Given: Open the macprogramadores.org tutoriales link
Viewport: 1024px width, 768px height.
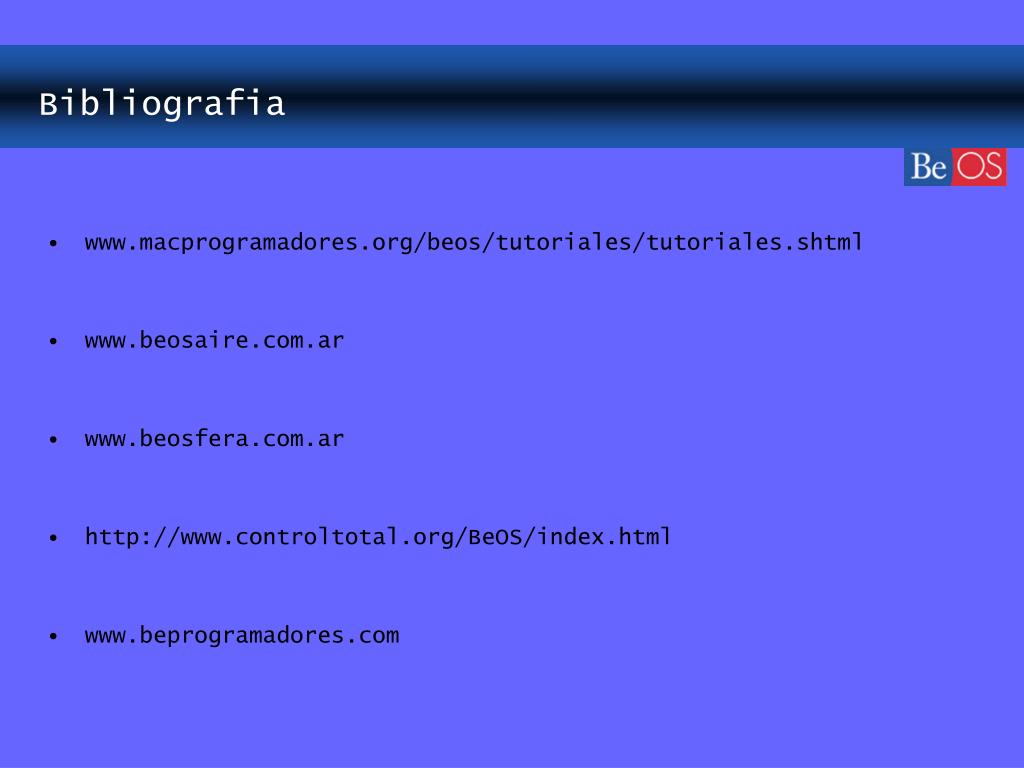Looking at the screenshot, I should tap(473, 242).
